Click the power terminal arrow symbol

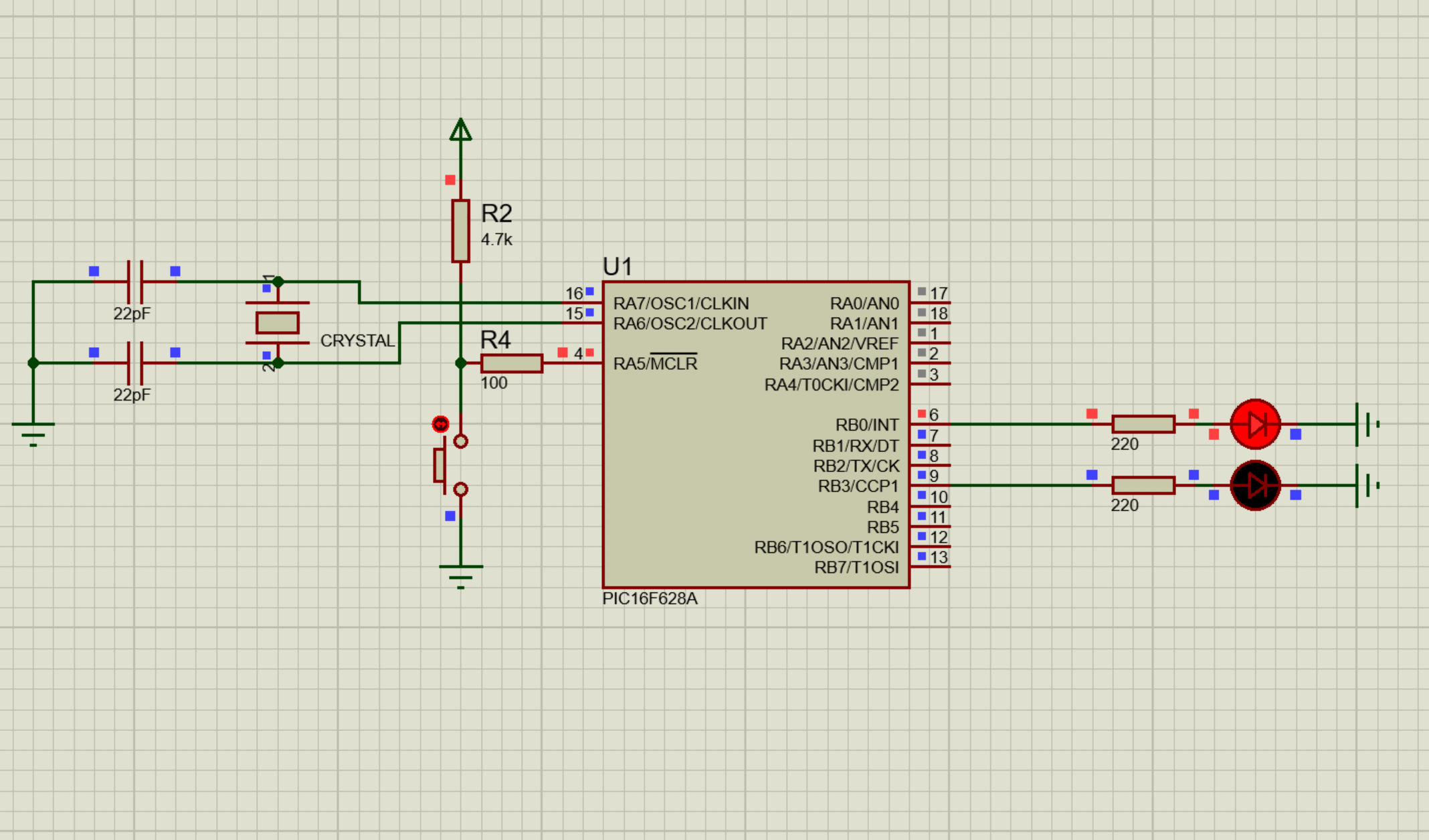coord(460,130)
